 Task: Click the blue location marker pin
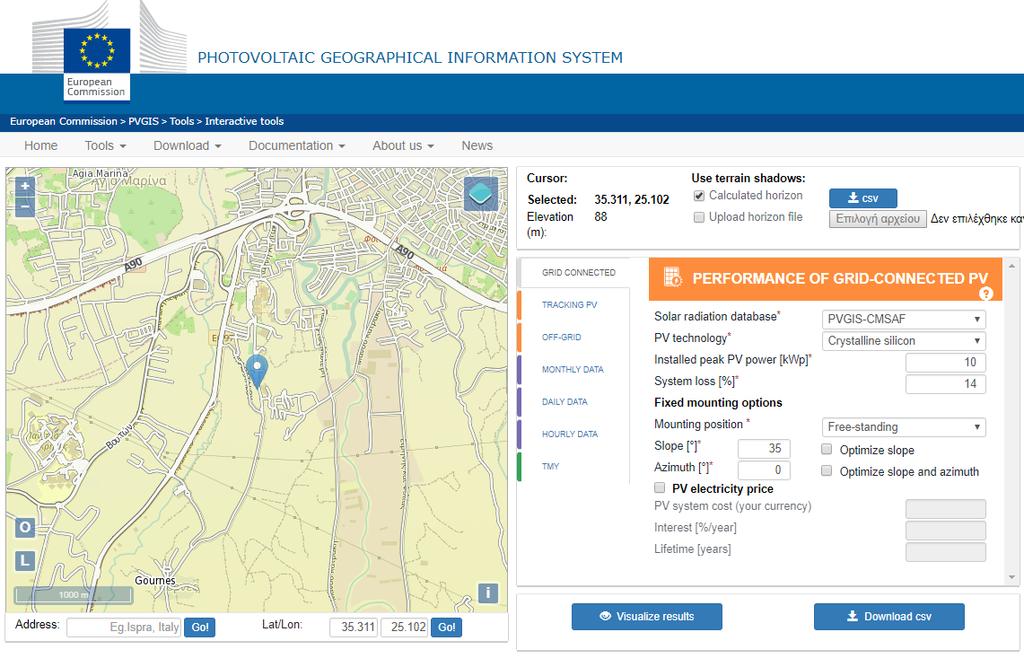[x=257, y=371]
